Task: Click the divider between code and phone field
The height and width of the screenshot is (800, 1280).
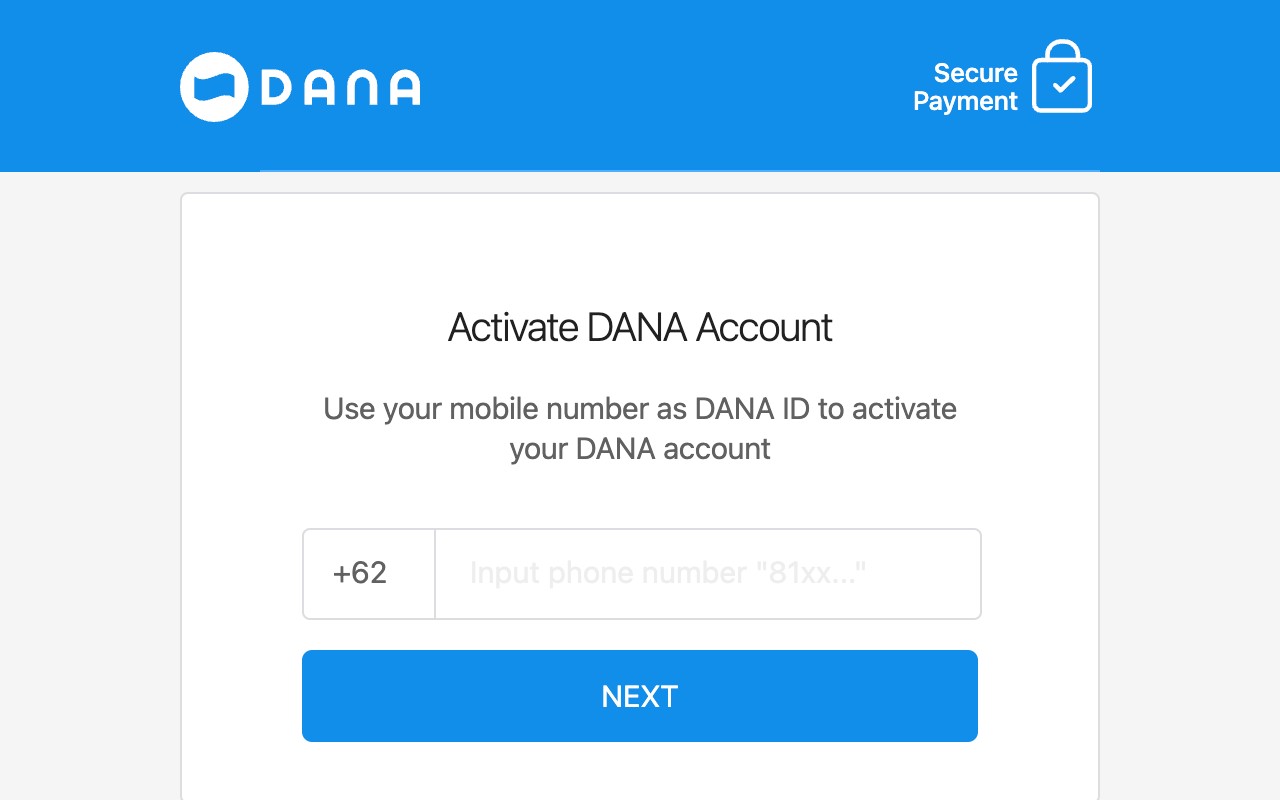Action: [435, 573]
